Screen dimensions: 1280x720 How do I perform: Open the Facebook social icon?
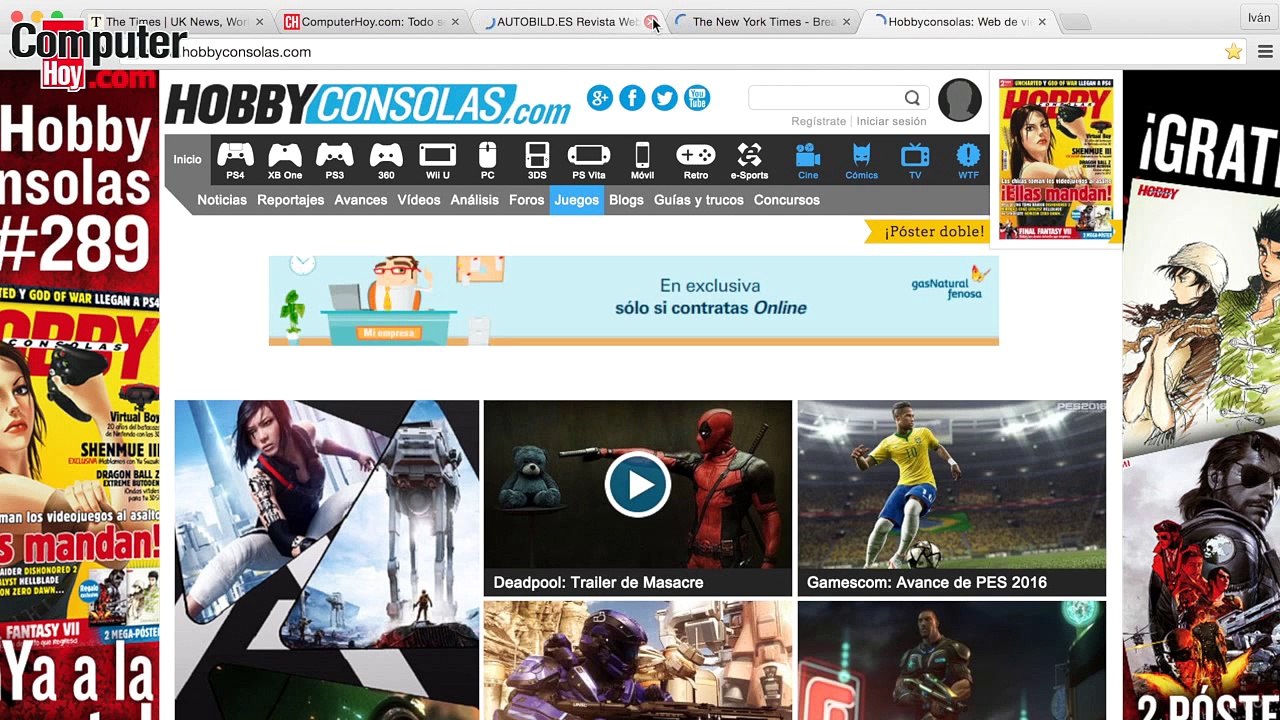[x=632, y=98]
